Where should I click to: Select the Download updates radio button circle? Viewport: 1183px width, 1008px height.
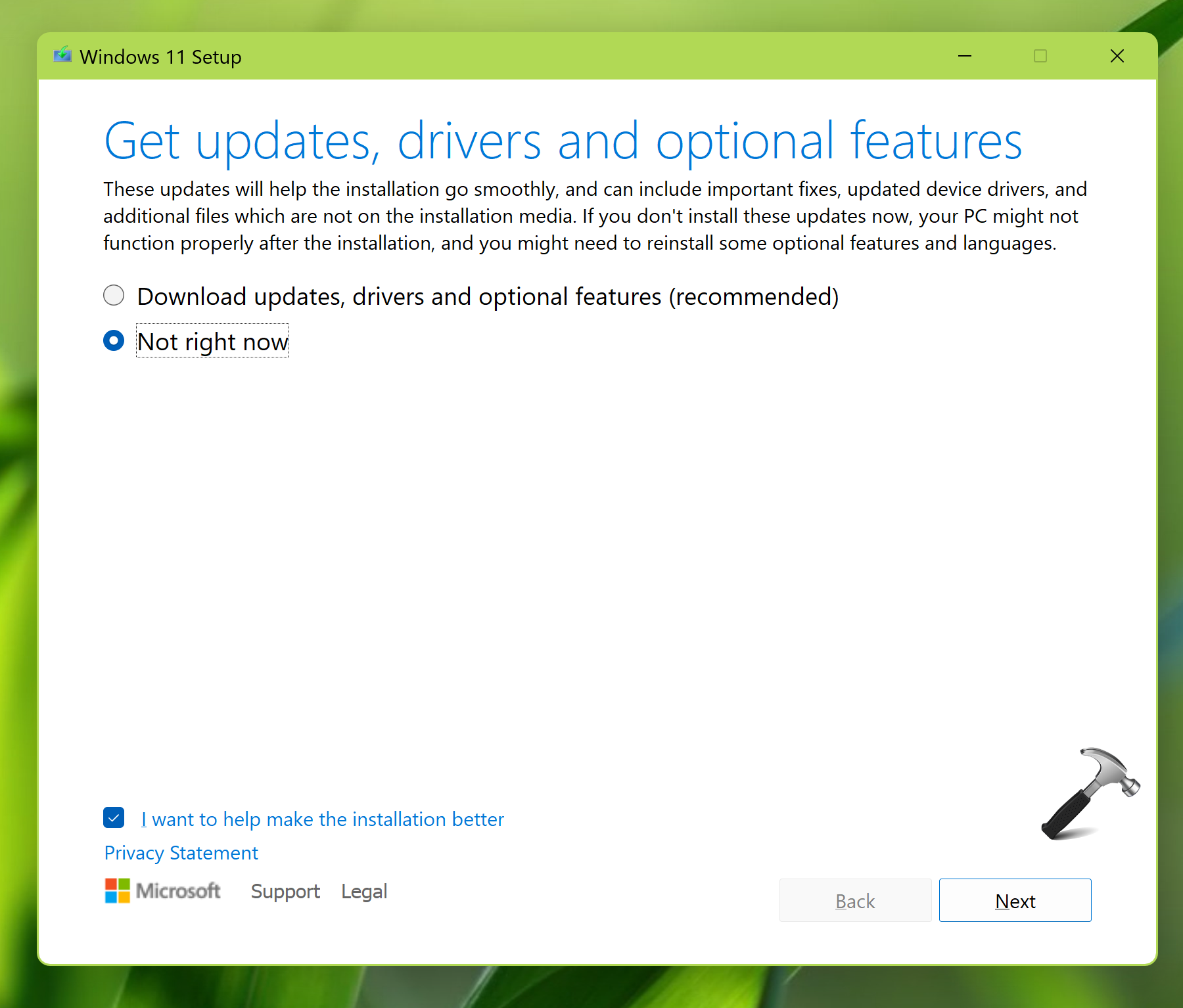(114, 296)
